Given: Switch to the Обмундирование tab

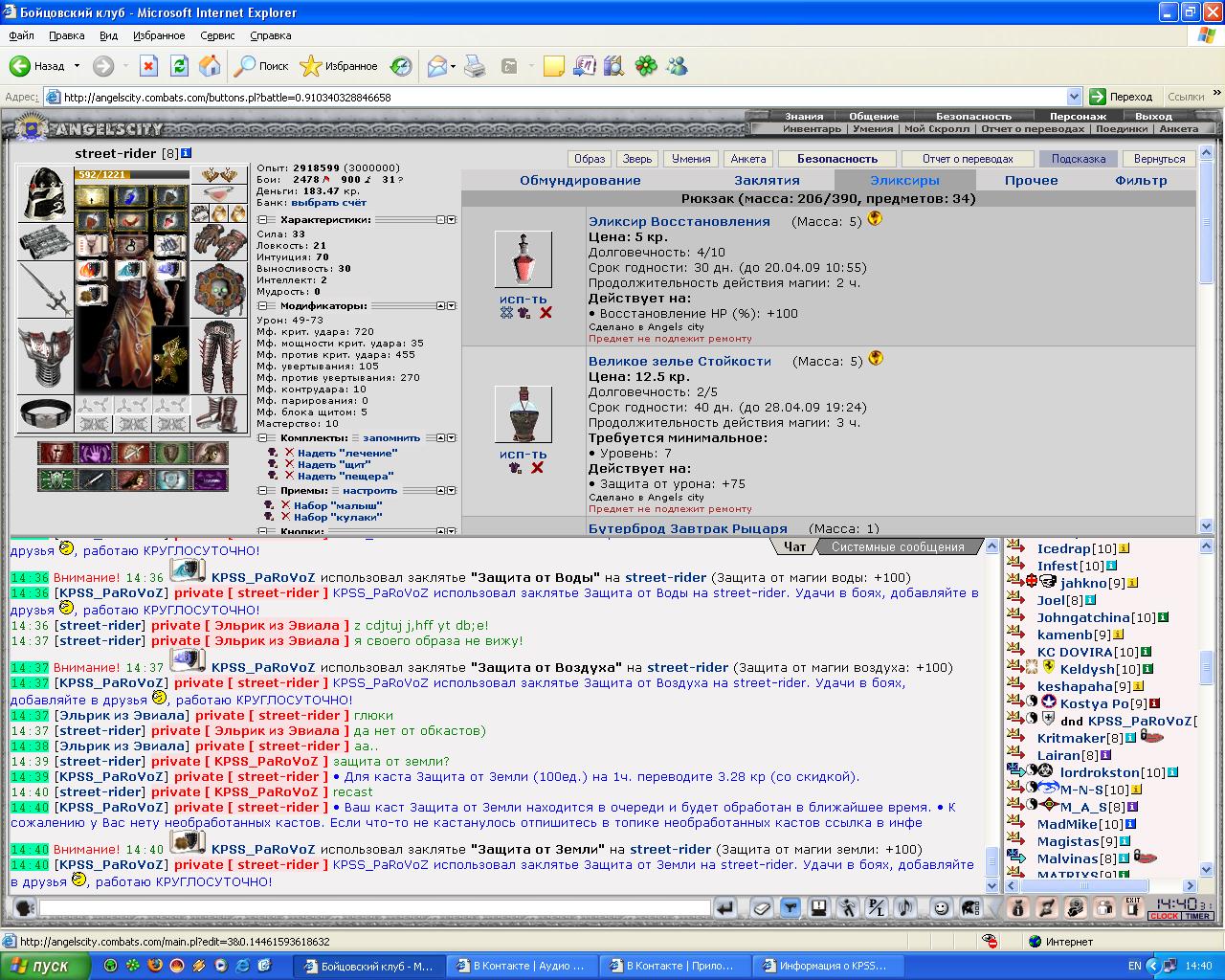Looking at the screenshot, I should coord(580,180).
